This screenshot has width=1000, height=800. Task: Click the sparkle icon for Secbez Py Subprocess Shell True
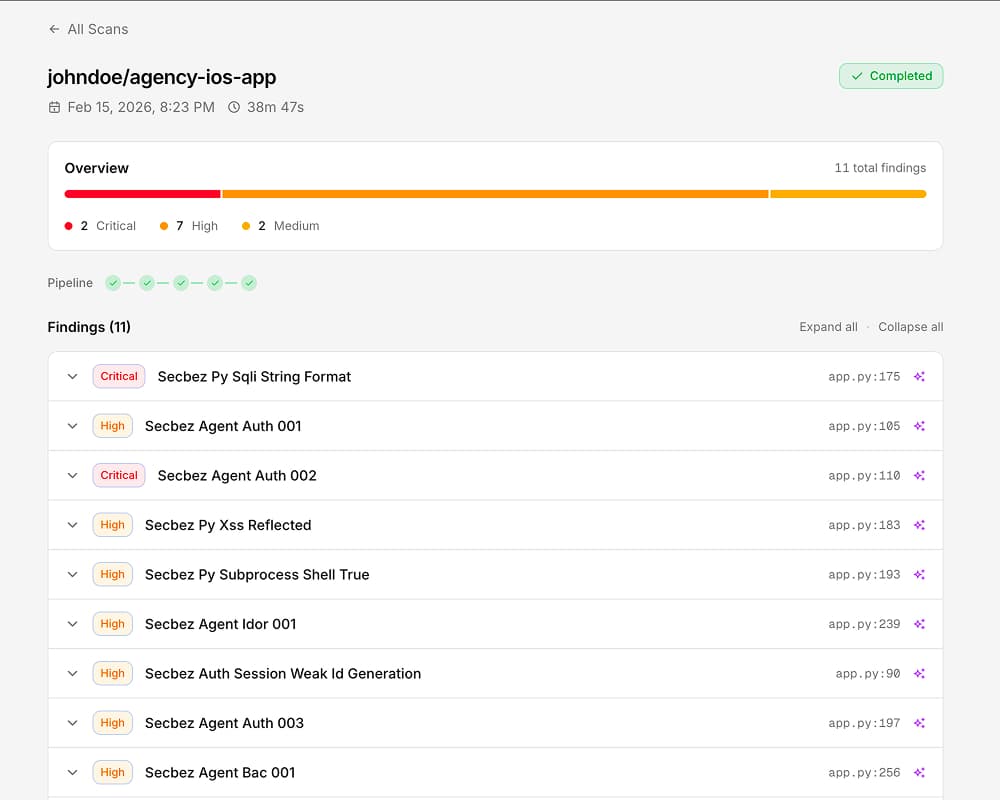tap(919, 574)
